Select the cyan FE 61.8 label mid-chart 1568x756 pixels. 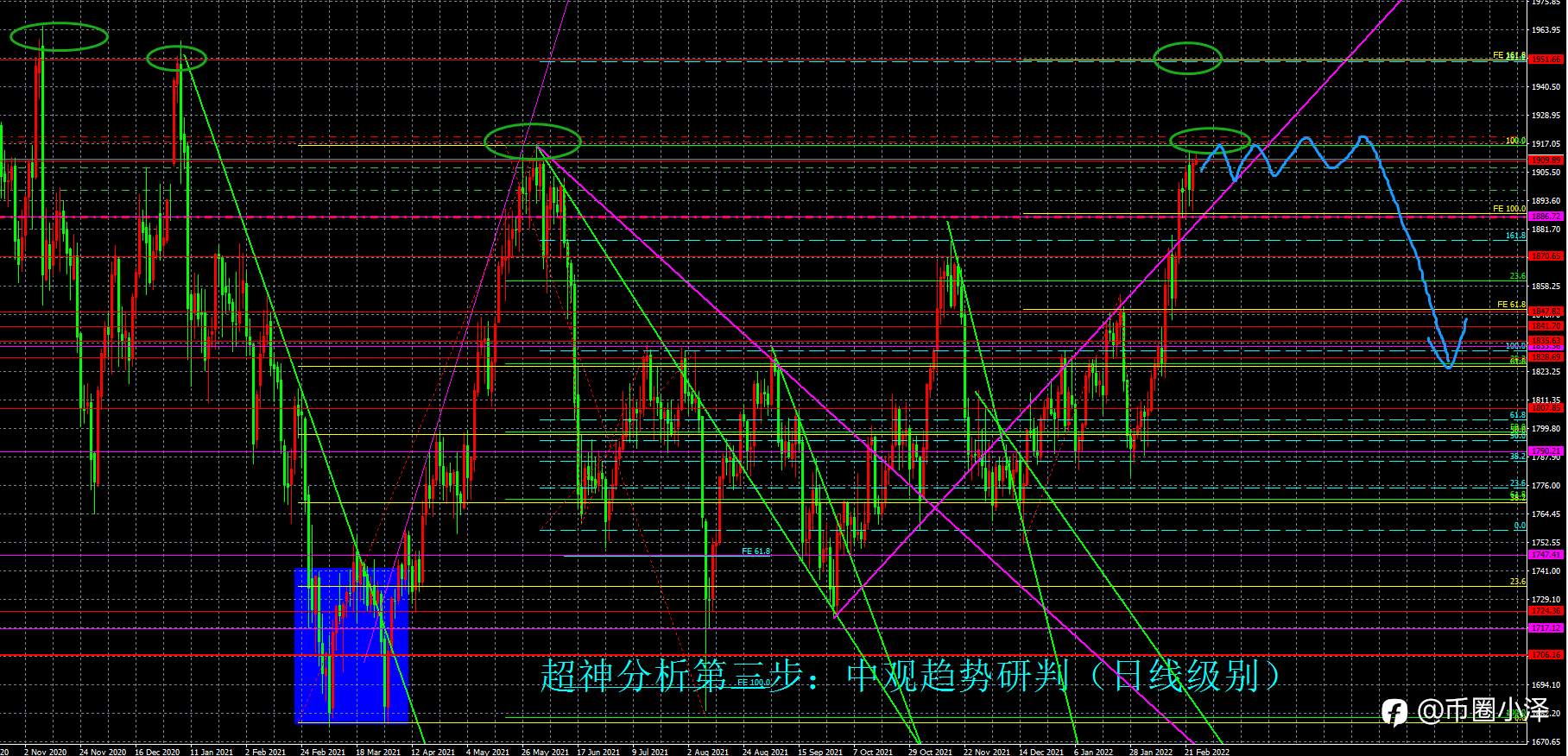[x=756, y=551]
